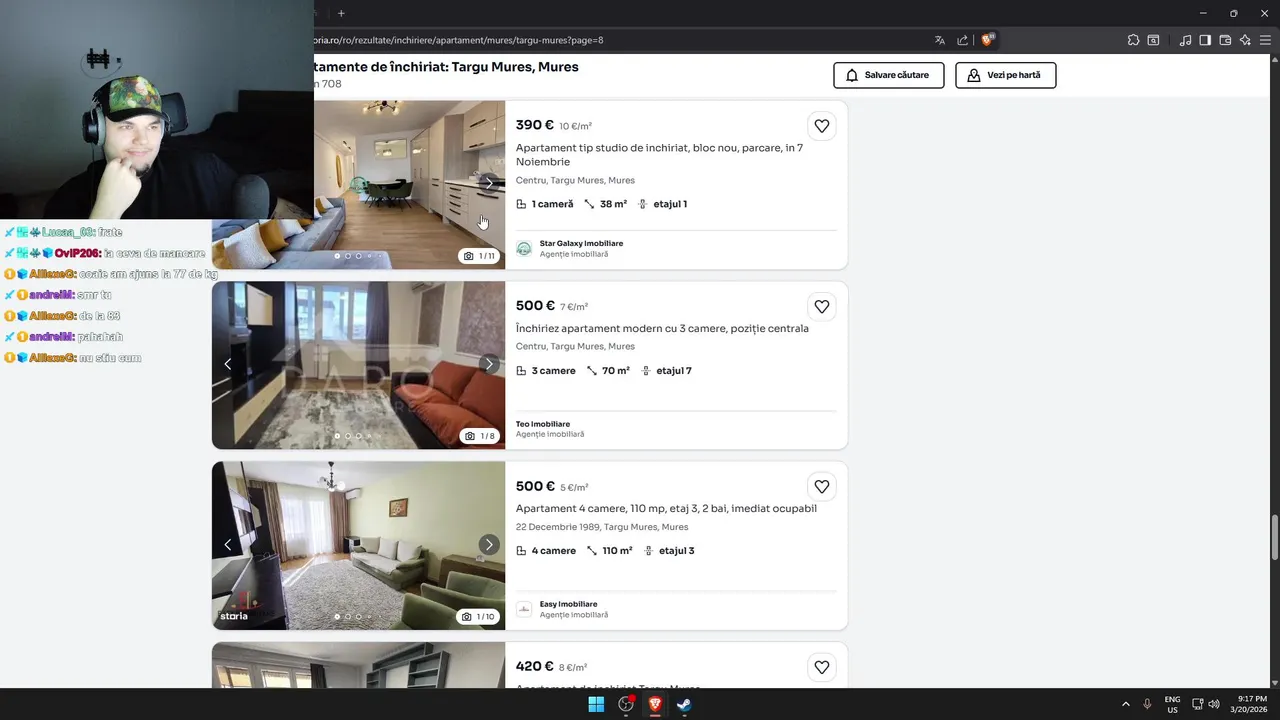Viewport: 1280px width, 720px height.
Task: Open Steam from the taskbar
Action: click(x=684, y=704)
